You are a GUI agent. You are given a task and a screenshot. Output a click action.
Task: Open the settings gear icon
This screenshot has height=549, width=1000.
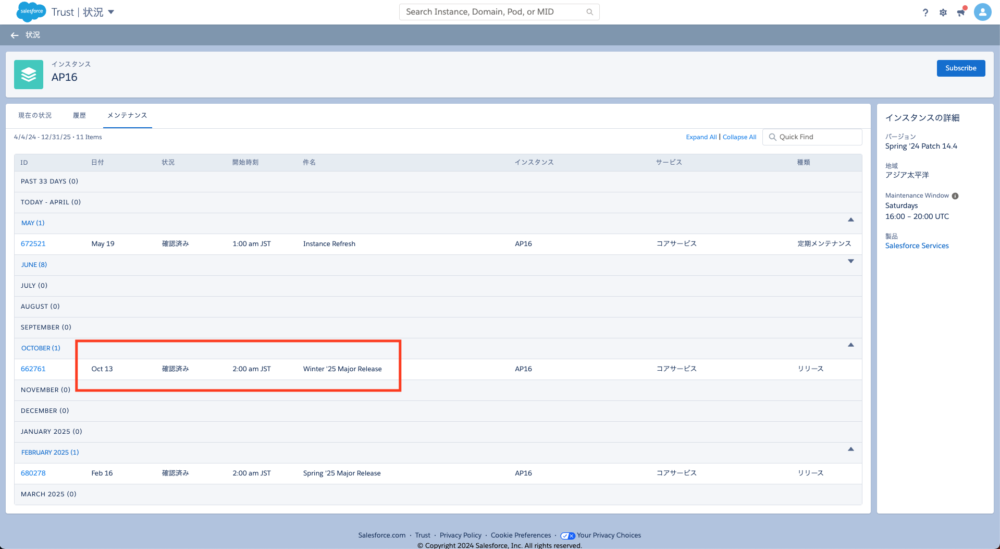point(943,12)
